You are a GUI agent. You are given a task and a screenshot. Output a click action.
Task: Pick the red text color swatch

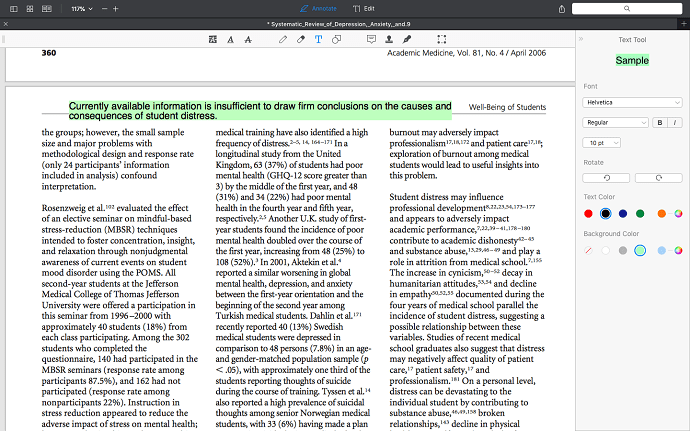(x=588, y=214)
